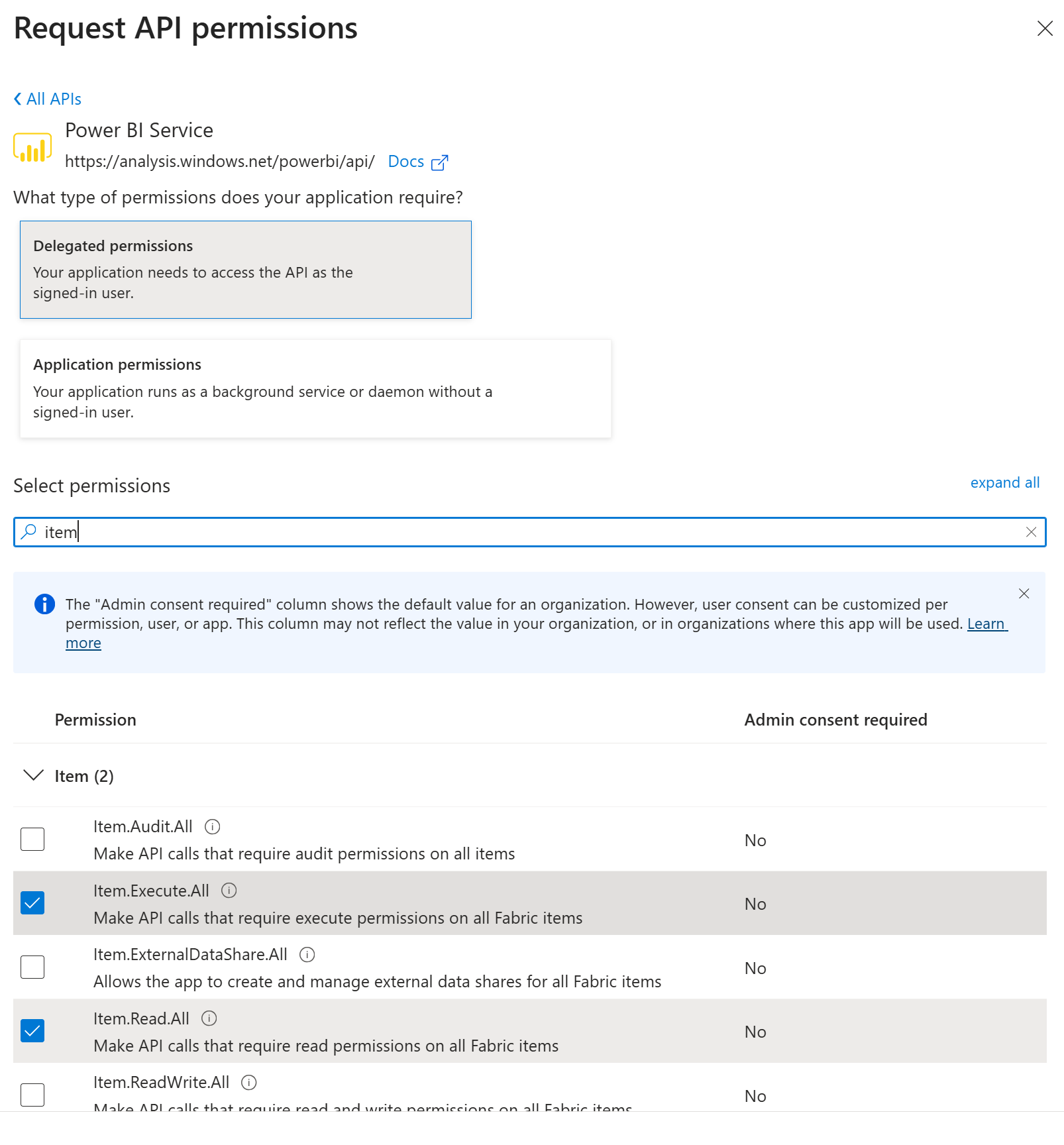Click info icon beside Item.ExternalDataShare.All
The height and width of the screenshot is (1145, 1064).
coord(307,954)
